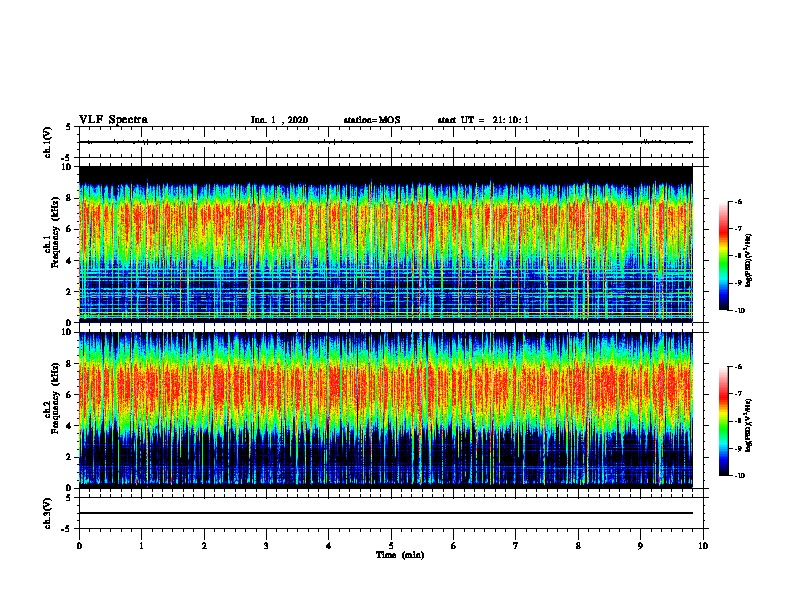Click the ch.1 spectrogram color scale bar
792x612 pixels.
click(723, 256)
